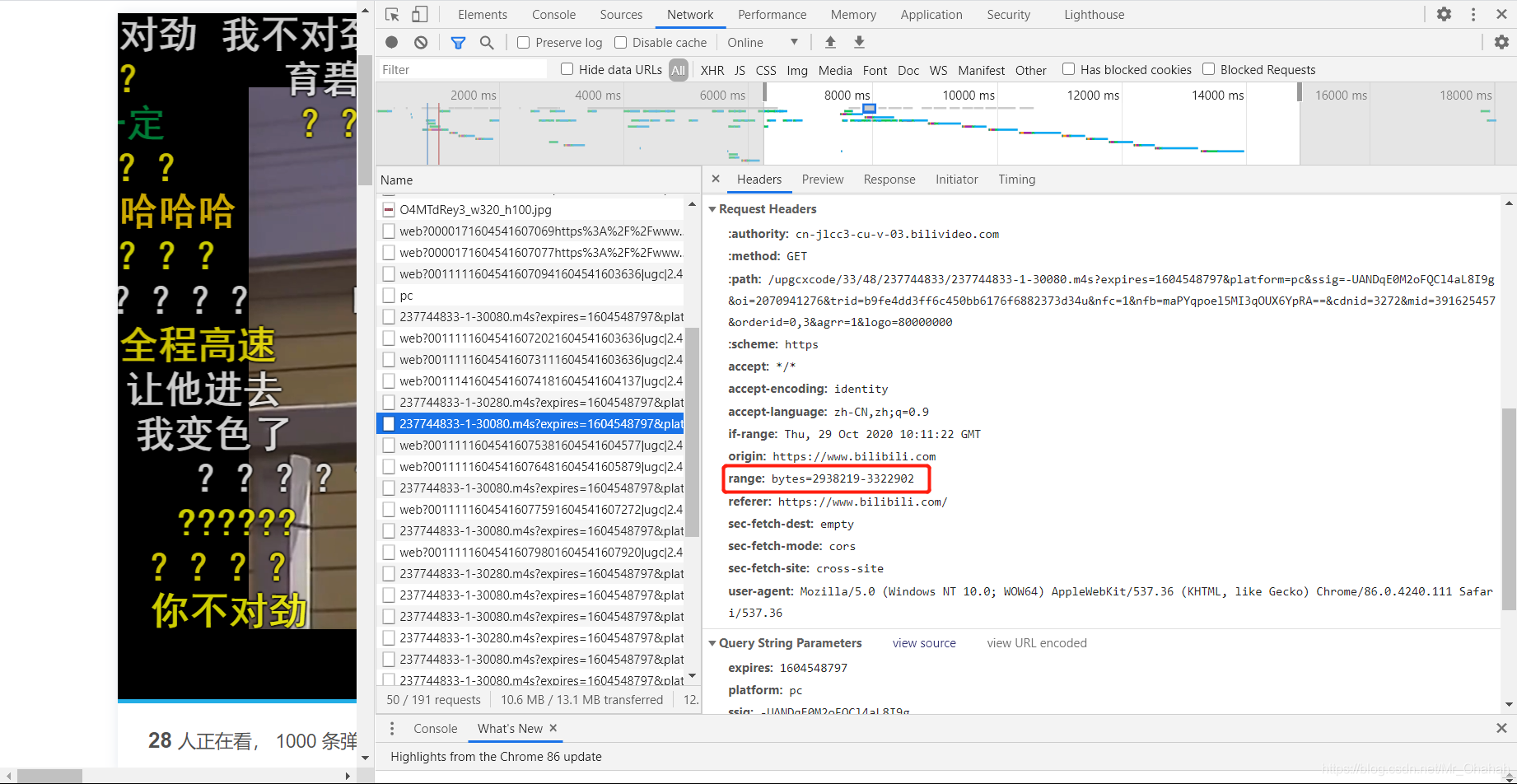The height and width of the screenshot is (784, 1517).
Task: Collapse Query String Parameters section
Action: (712, 643)
